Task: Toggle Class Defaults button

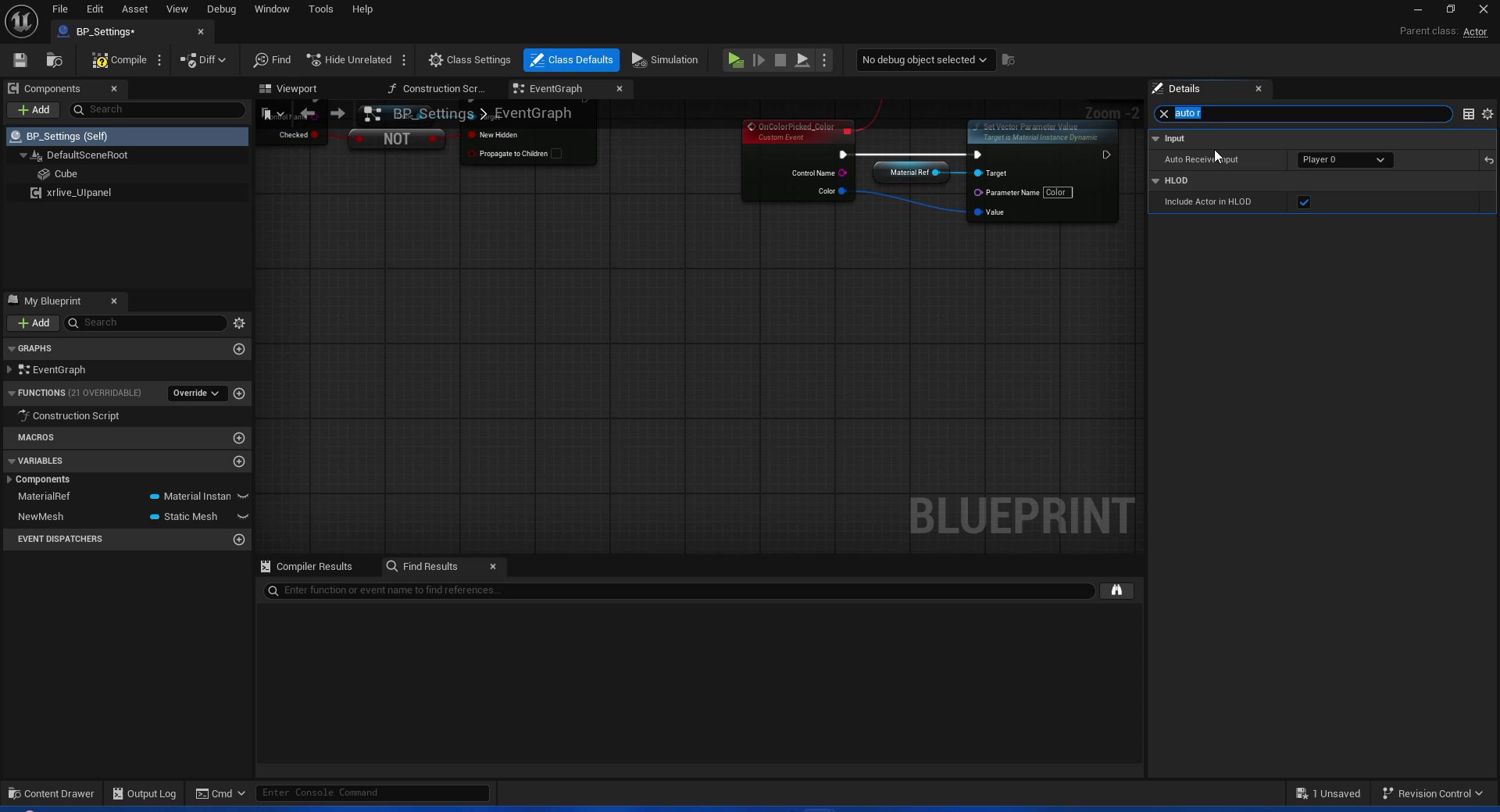Action: click(571, 60)
